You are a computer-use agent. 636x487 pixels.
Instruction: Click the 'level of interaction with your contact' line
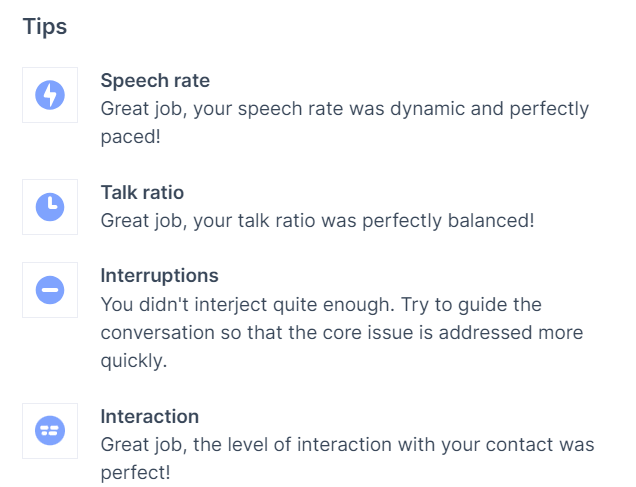coord(347,444)
